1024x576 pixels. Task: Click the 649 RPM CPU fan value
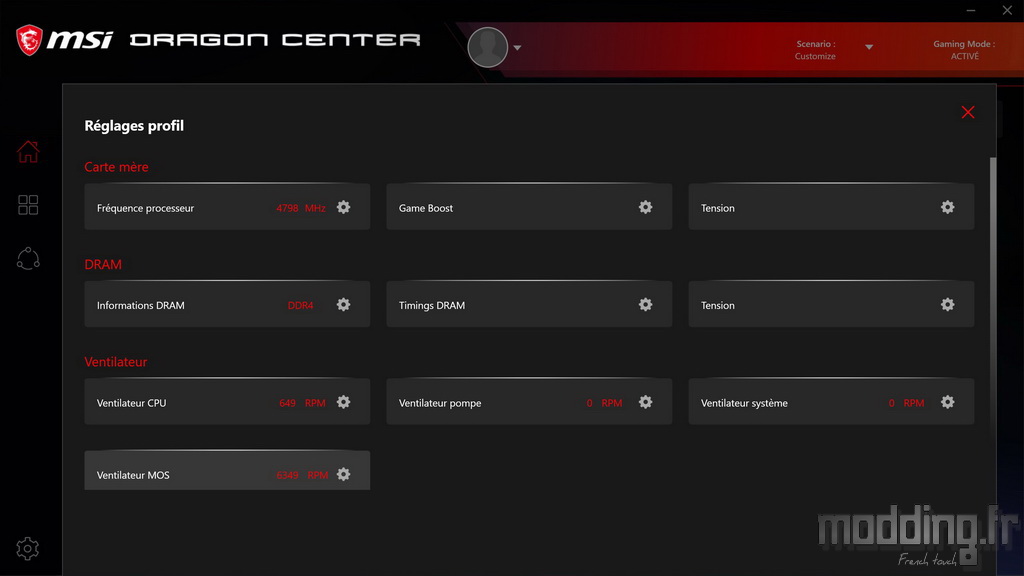click(302, 404)
